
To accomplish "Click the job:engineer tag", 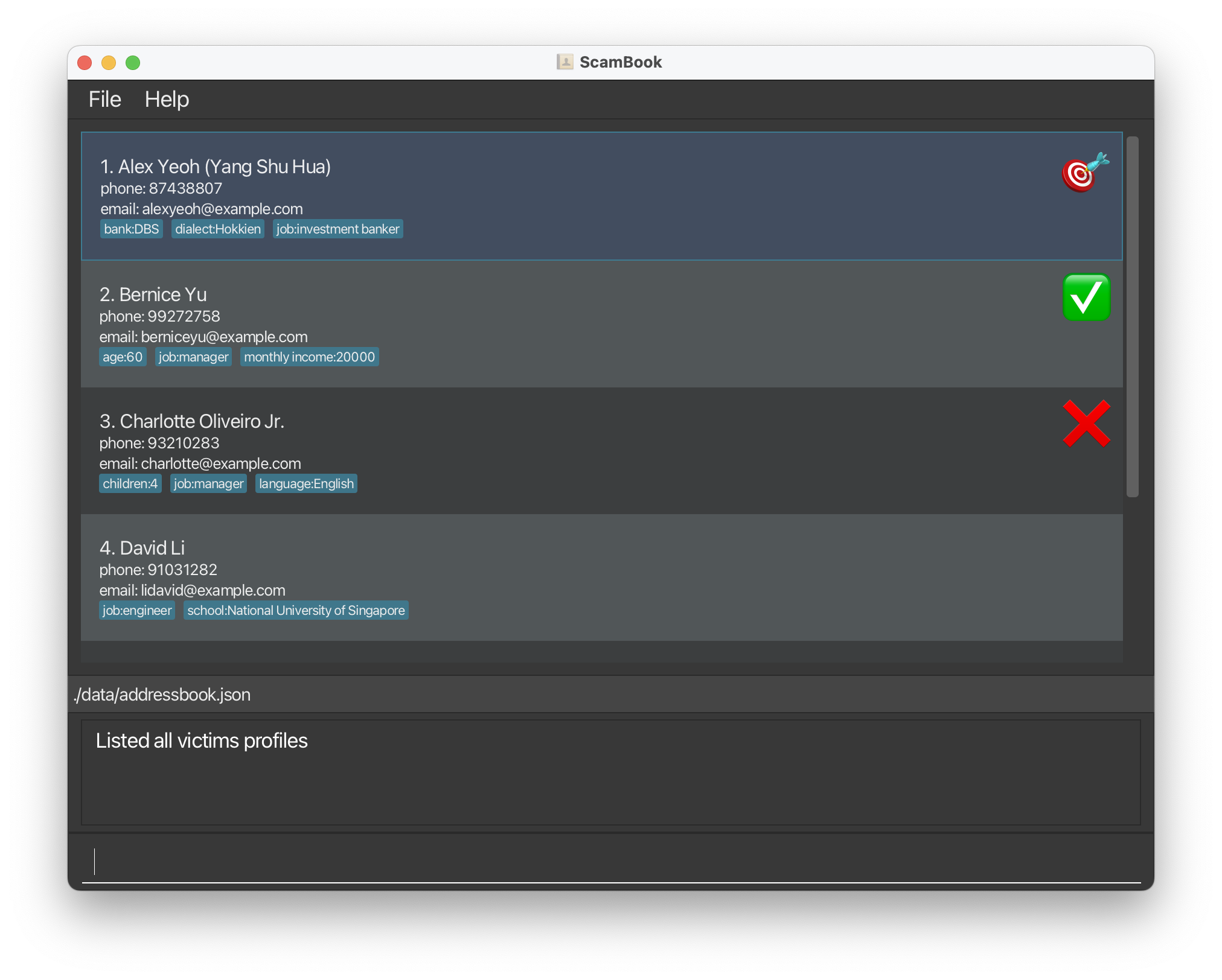I will 137,611.
